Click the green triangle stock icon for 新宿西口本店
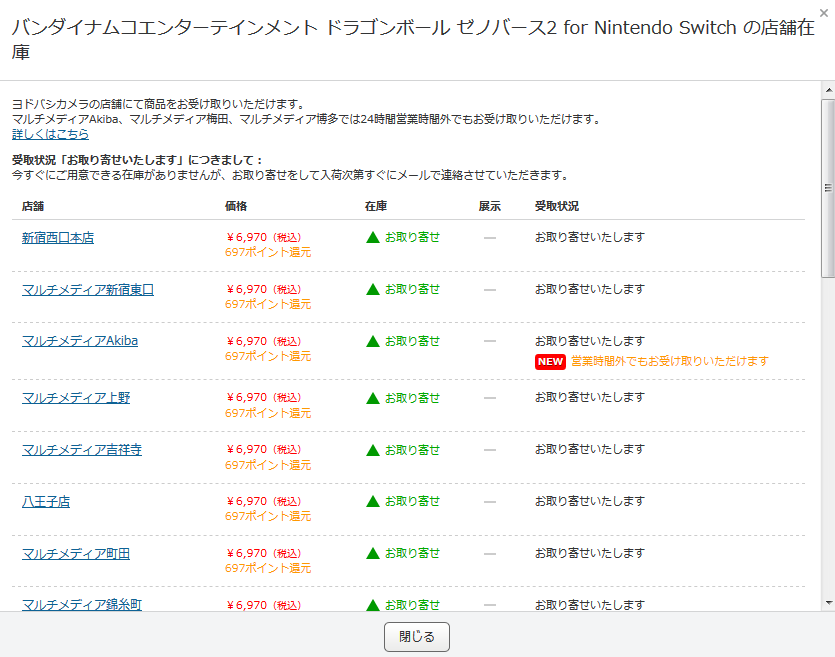The height and width of the screenshot is (657, 835). tap(373, 237)
